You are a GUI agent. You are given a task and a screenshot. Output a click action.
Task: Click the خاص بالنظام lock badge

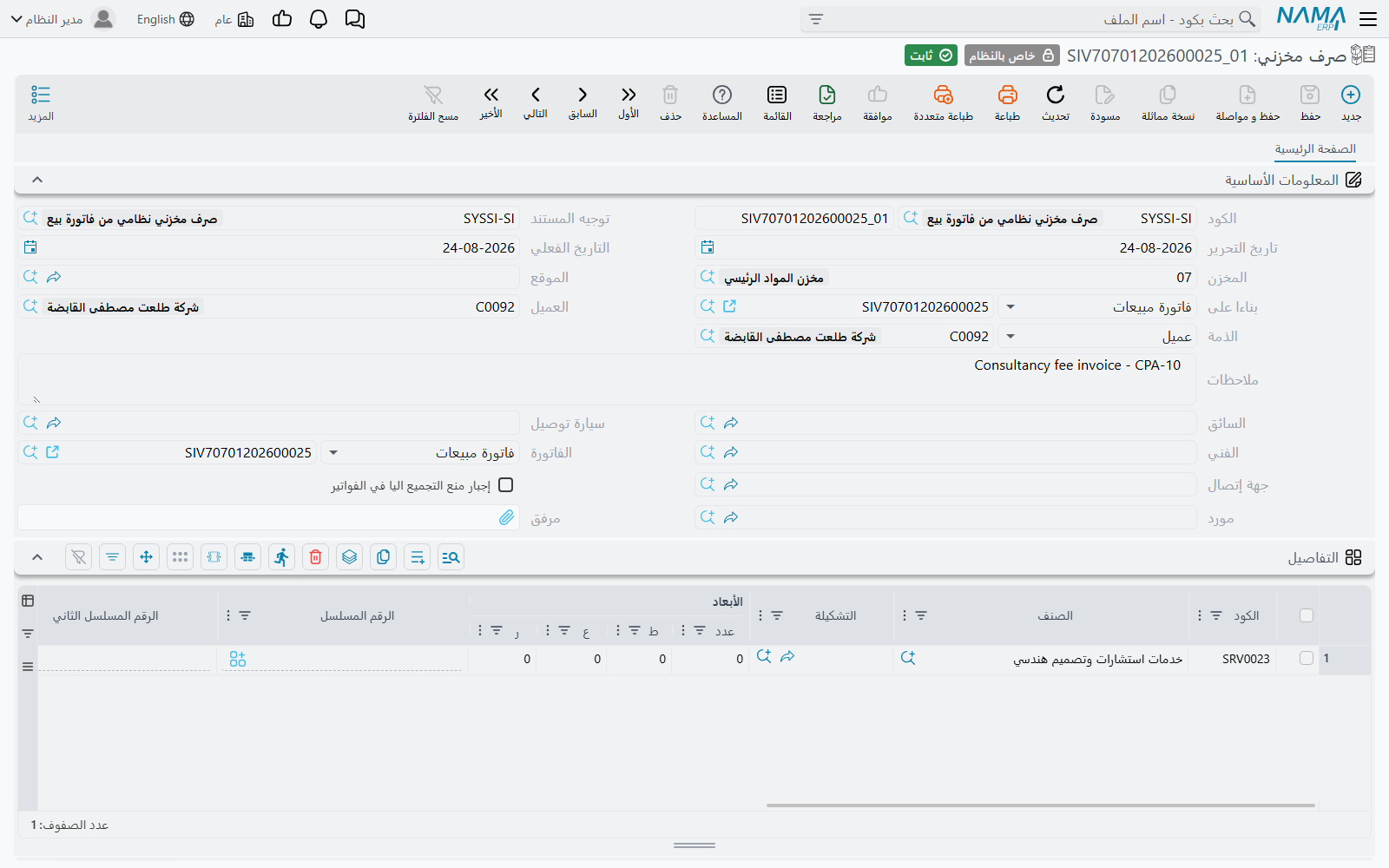pos(1011,56)
